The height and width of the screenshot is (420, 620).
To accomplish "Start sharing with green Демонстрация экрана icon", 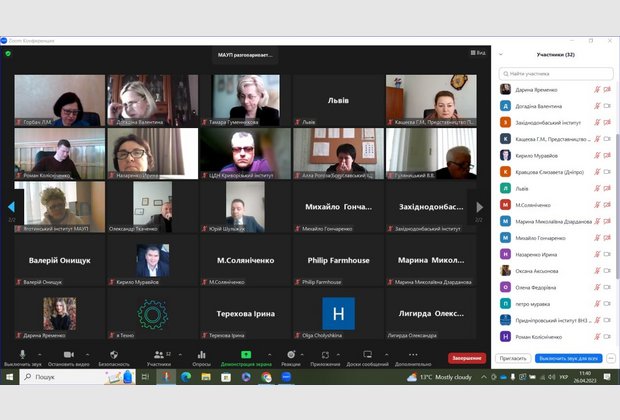I will click(245, 354).
